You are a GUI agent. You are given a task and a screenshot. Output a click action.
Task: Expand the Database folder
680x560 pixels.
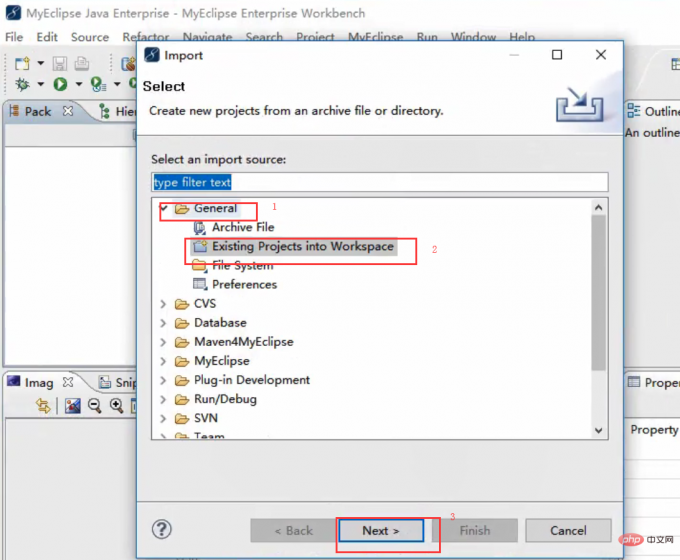point(163,323)
